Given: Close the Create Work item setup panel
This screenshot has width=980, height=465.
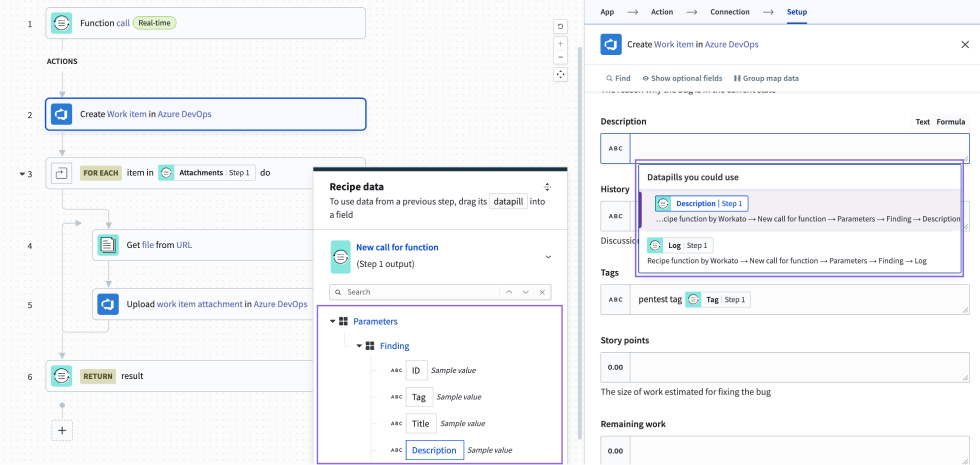Looking at the screenshot, I should [x=965, y=44].
